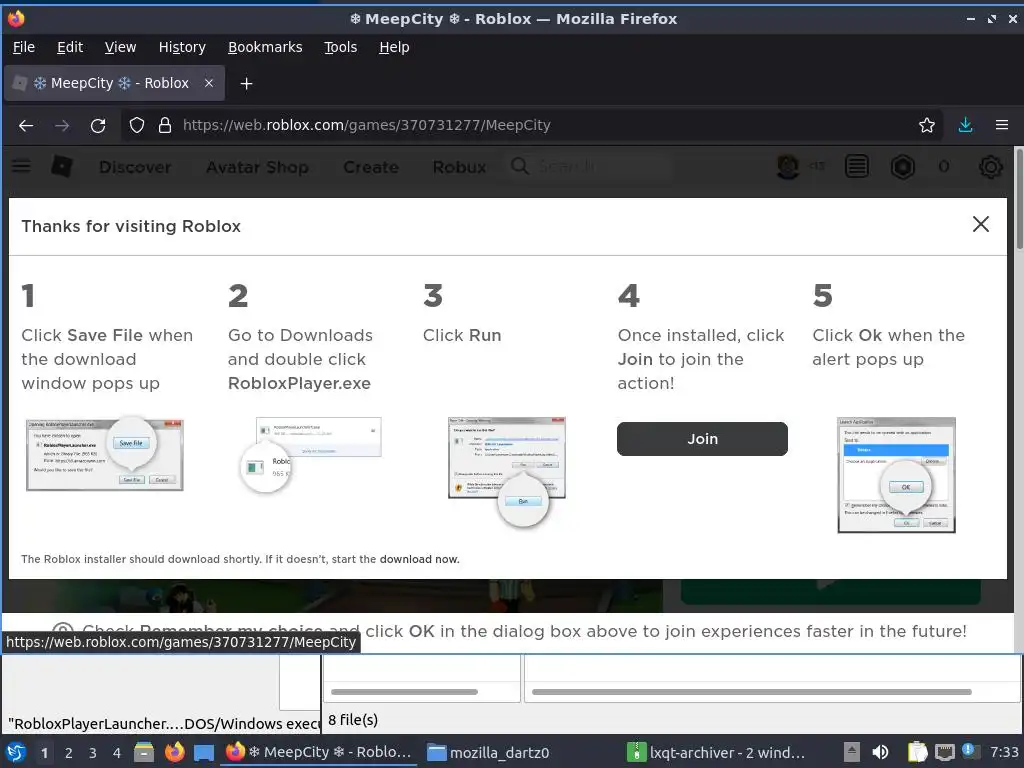Open the File menu
The width and height of the screenshot is (1024, 768).
click(24, 47)
